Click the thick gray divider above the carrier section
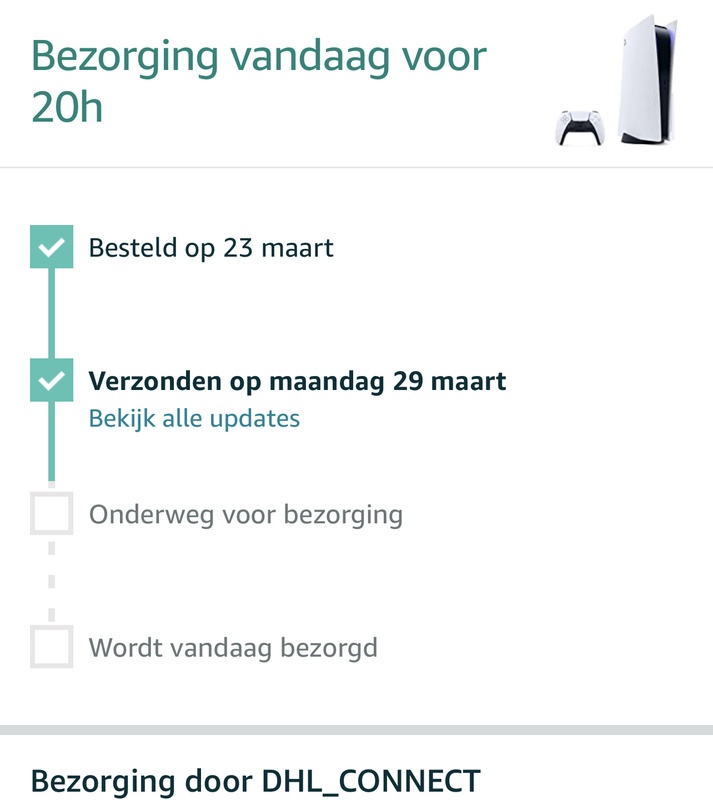This screenshot has height=800, width=713. (356, 730)
